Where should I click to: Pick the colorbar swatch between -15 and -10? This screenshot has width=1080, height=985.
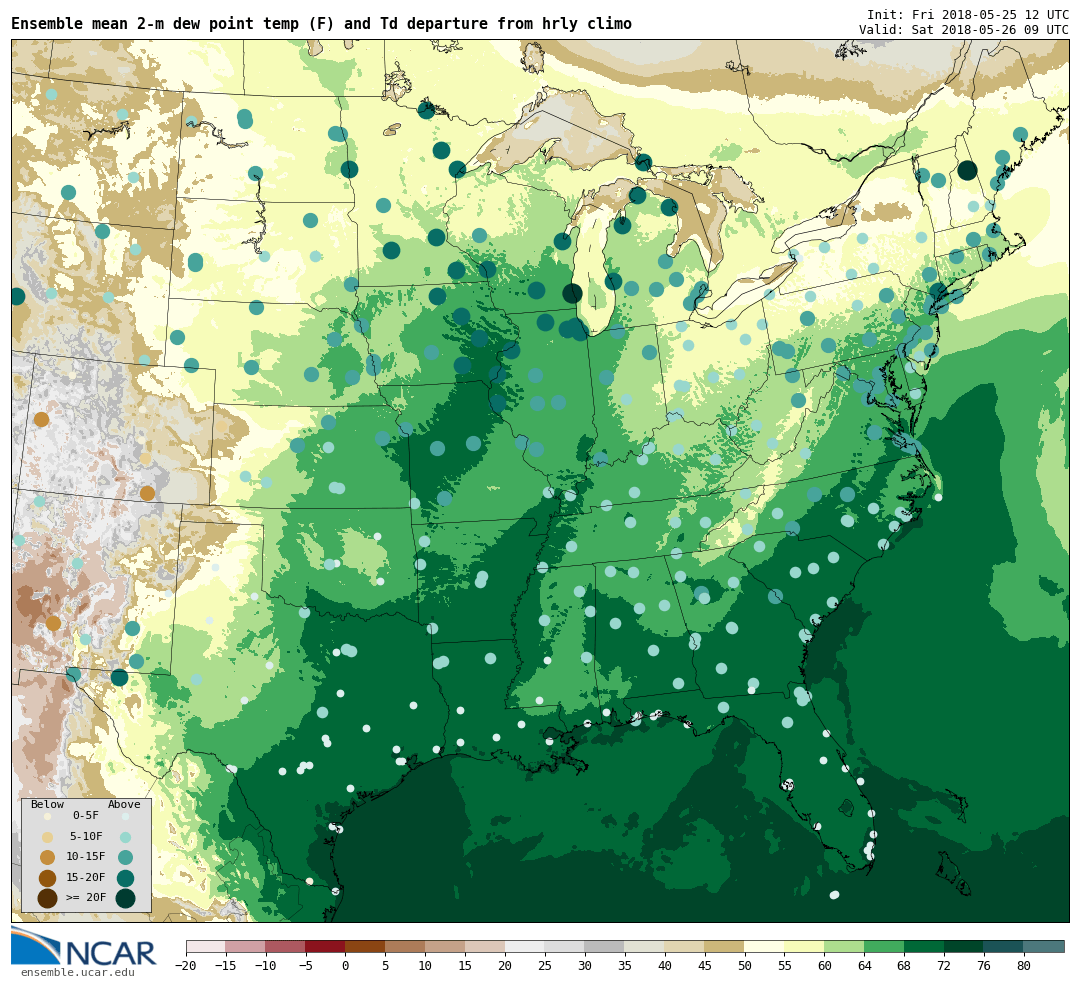point(246,946)
